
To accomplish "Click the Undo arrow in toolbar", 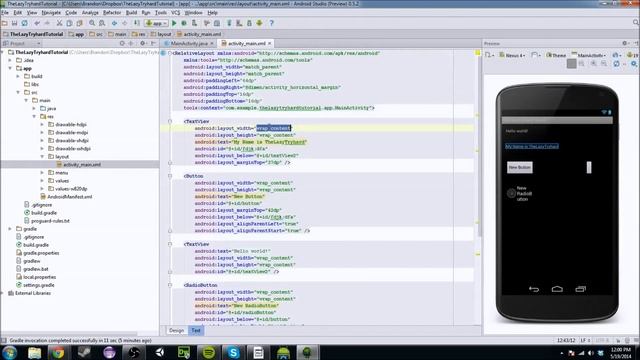I will pos(37,23).
